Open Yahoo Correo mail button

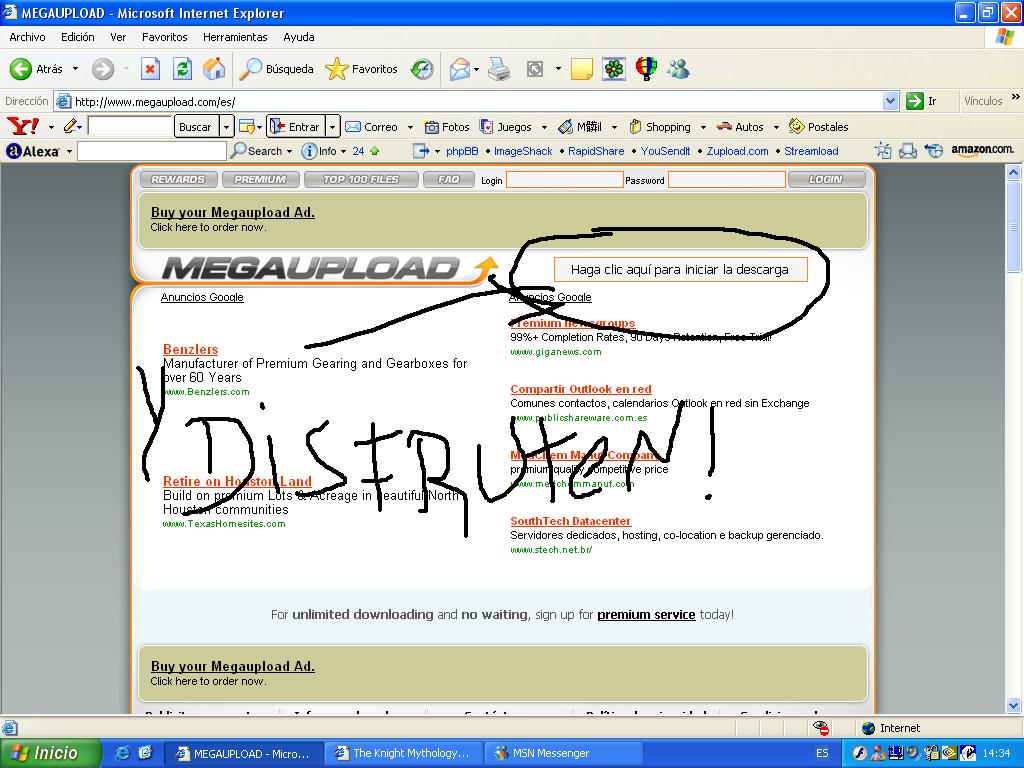[372, 127]
